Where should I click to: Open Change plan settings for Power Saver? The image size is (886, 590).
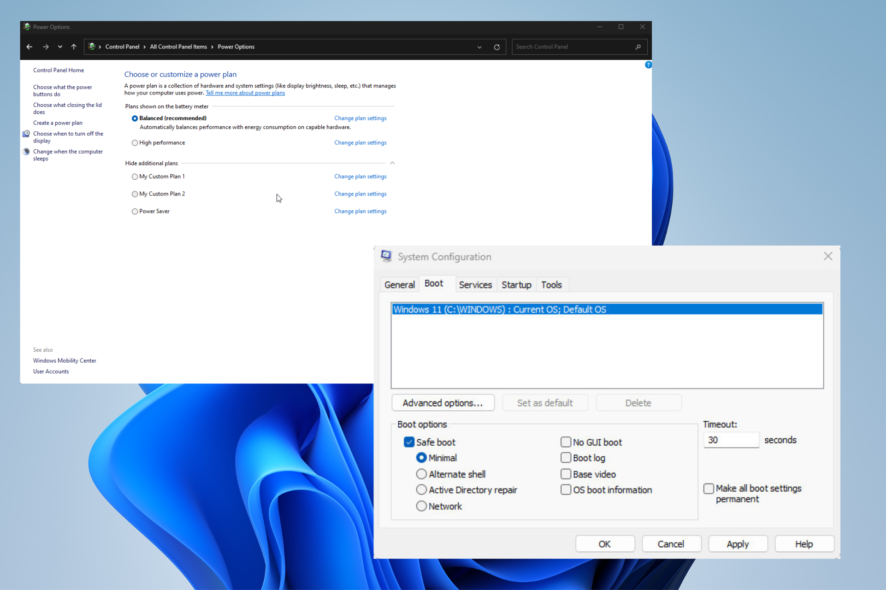point(361,211)
